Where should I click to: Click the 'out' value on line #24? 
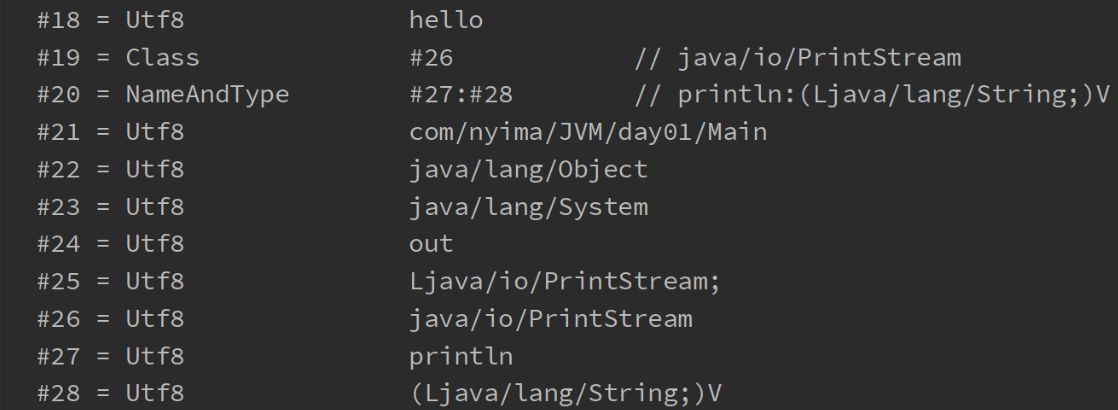[431, 244]
